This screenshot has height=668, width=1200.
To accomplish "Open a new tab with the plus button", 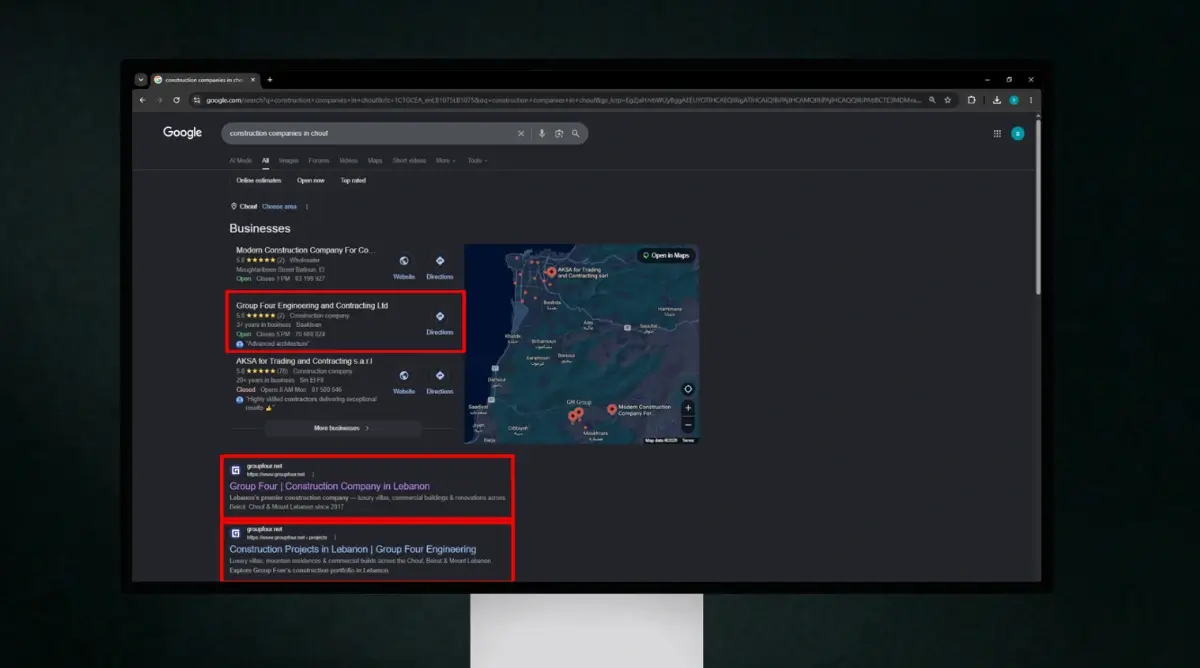I will coord(269,80).
